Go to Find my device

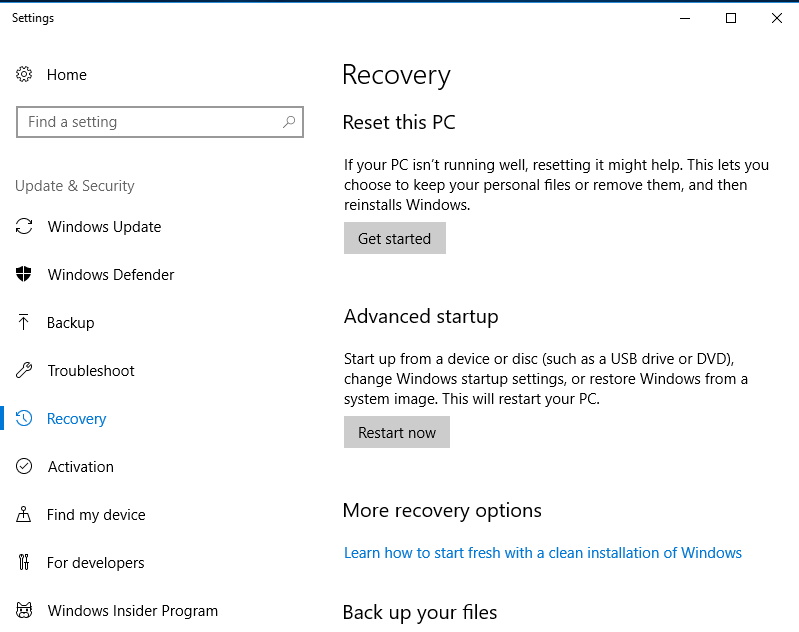96,515
